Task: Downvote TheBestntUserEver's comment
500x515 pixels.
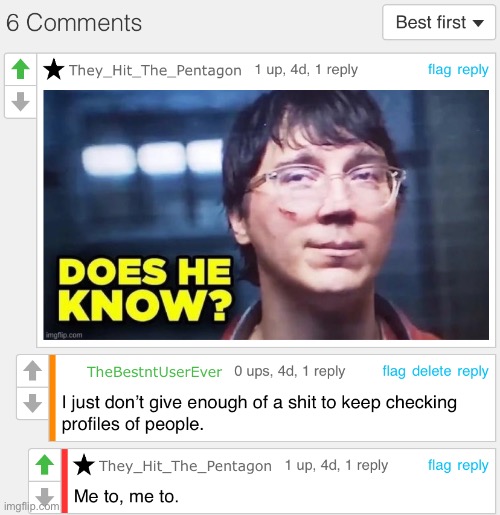Action: pyautogui.click(x=33, y=403)
